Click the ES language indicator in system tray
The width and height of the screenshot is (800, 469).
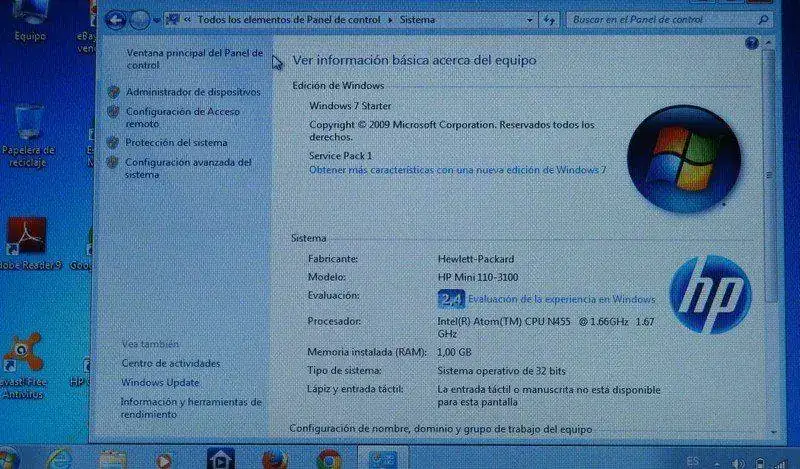coord(693,461)
